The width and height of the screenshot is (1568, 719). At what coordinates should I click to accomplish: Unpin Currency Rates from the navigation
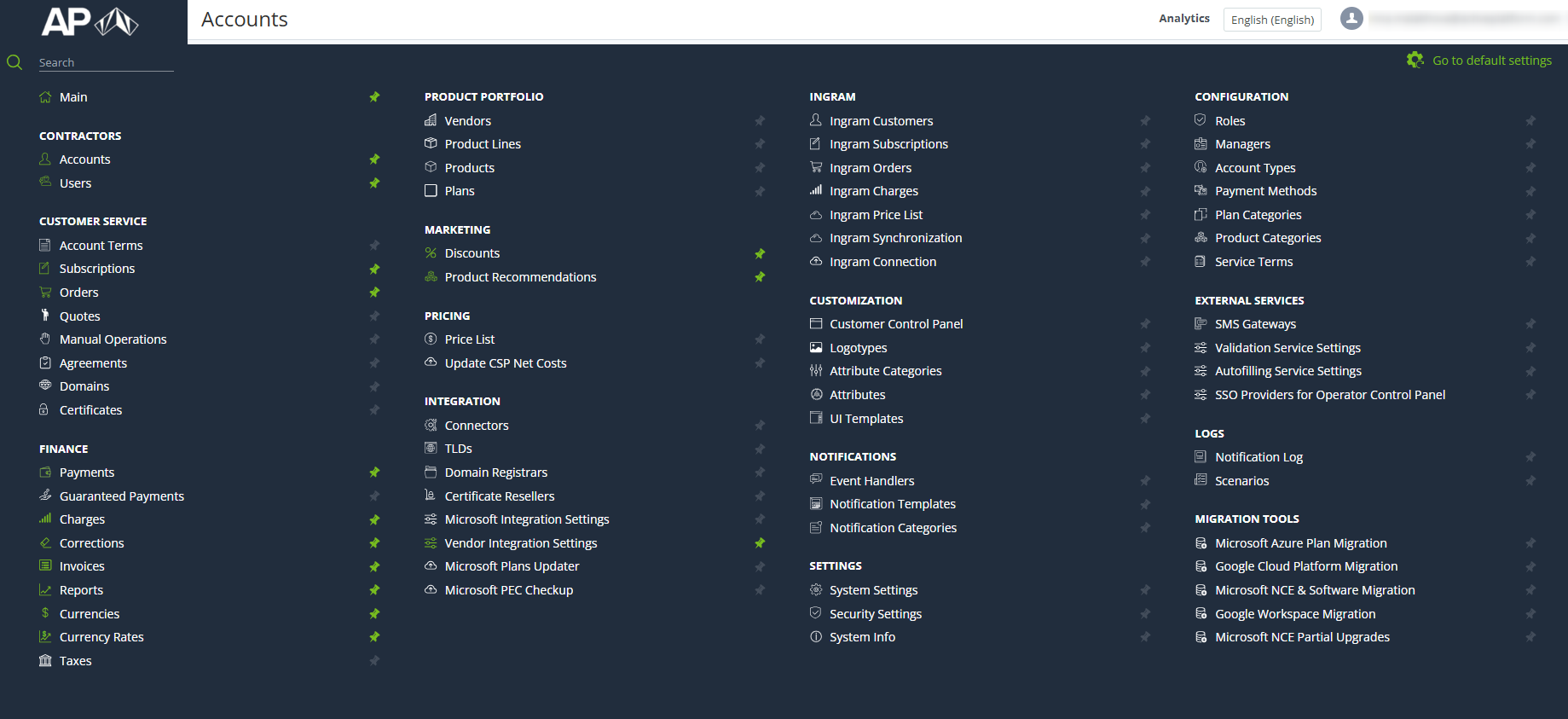pos(374,636)
